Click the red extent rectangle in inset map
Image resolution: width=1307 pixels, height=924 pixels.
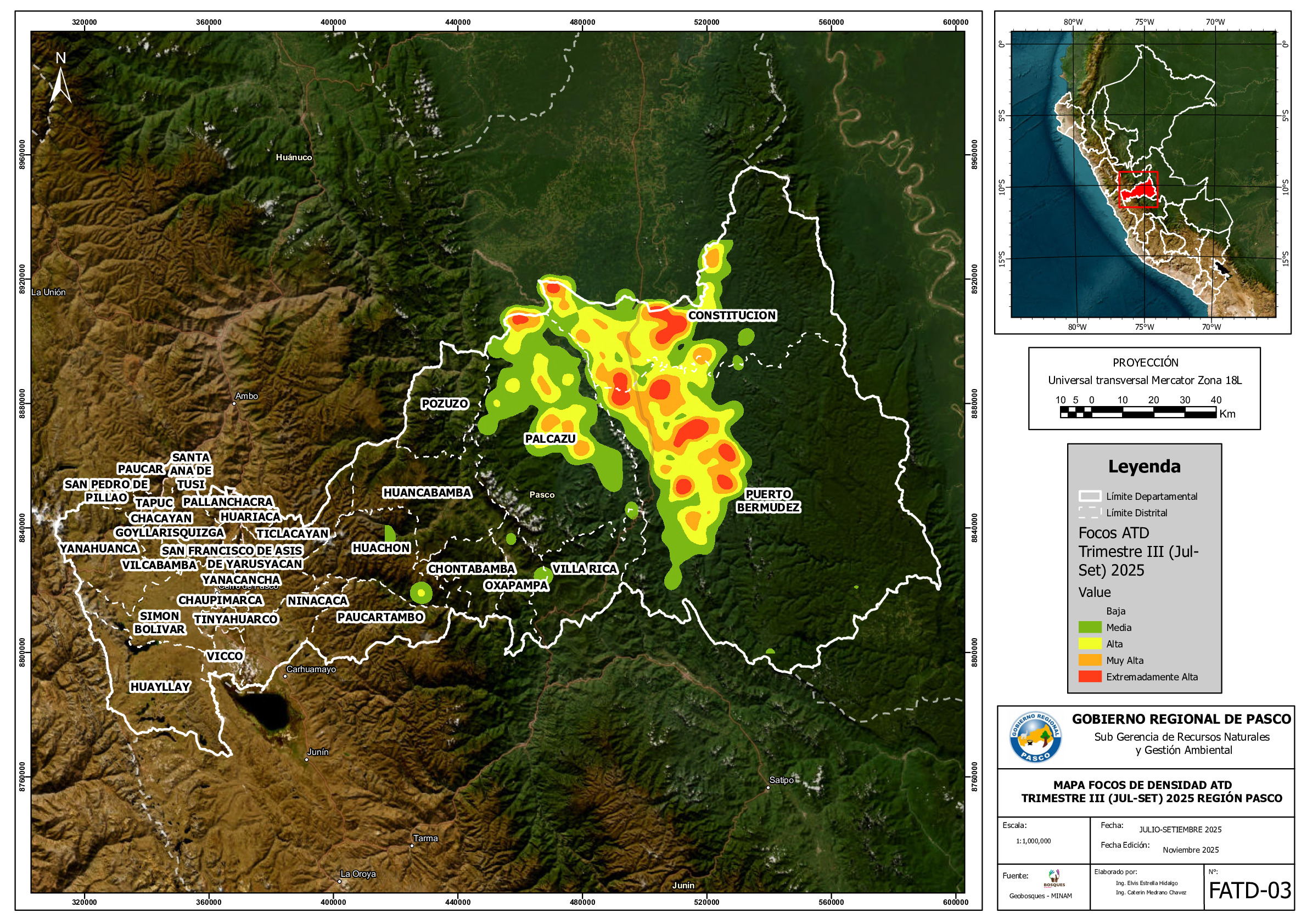[x=1138, y=189]
